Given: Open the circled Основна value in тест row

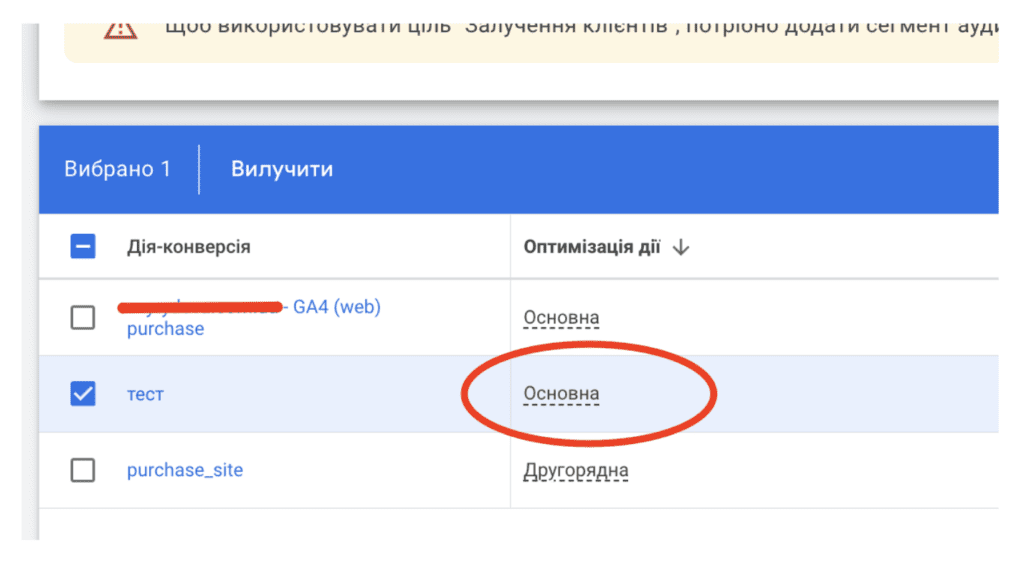Looking at the screenshot, I should [561, 394].
